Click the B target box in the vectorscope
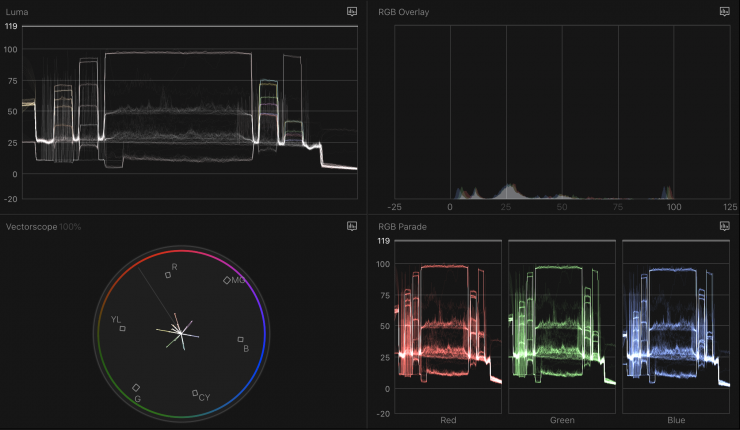 pyautogui.click(x=240, y=340)
